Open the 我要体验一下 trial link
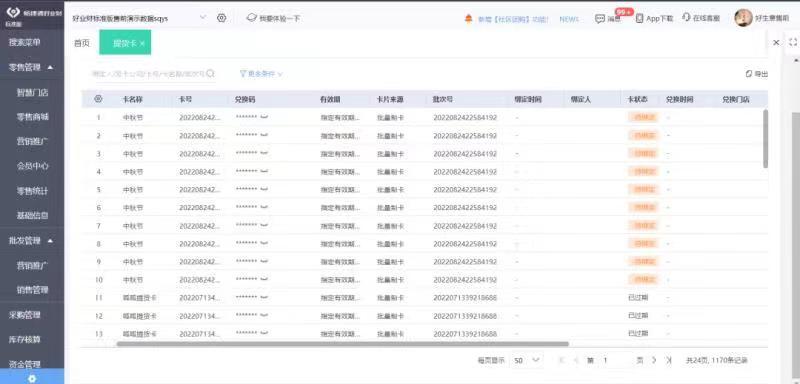The width and height of the screenshot is (800, 384). click(x=273, y=18)
